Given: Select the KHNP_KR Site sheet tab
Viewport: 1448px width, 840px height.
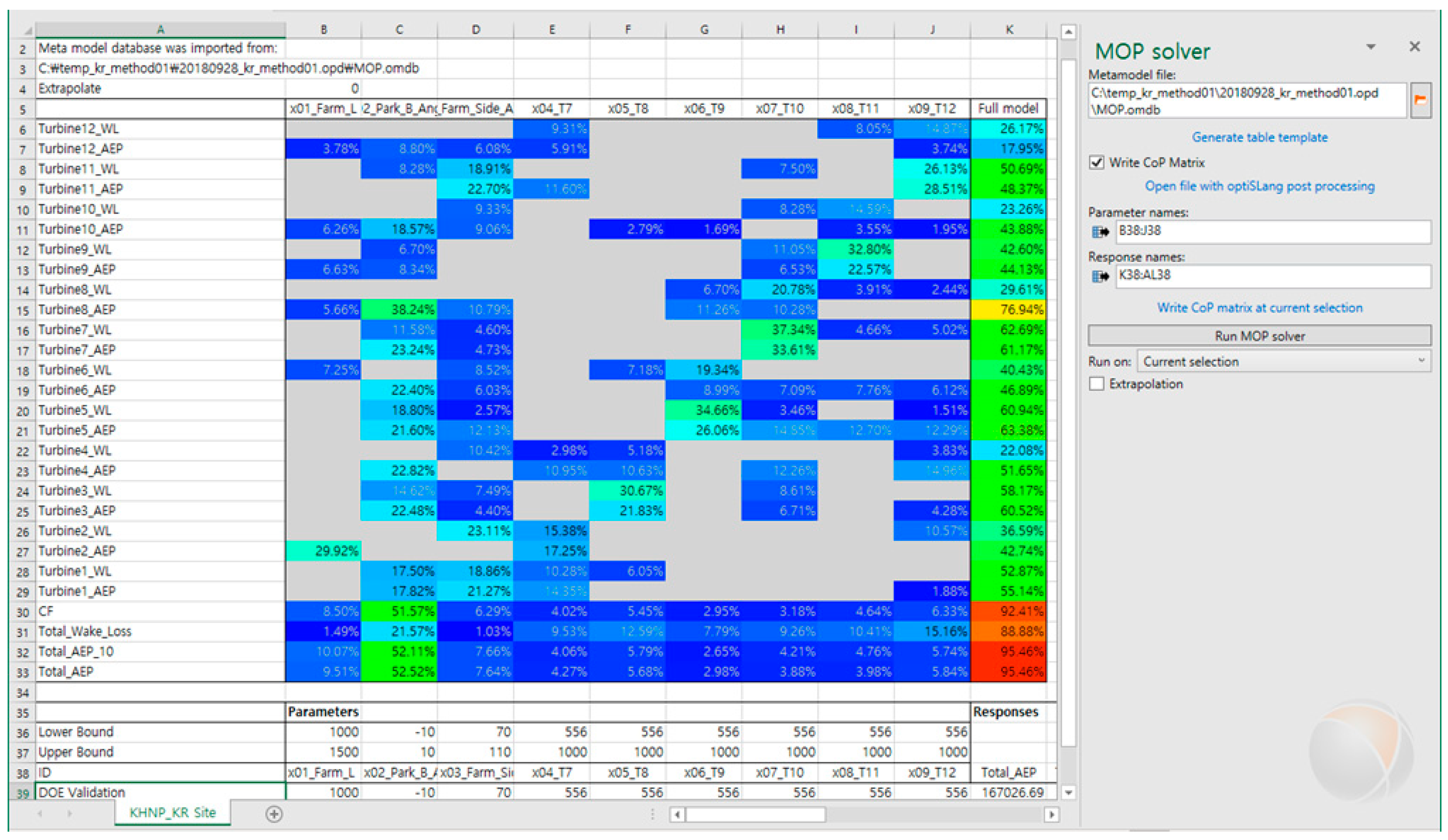Looking at the screenshot, I should (x=173, y=813).
